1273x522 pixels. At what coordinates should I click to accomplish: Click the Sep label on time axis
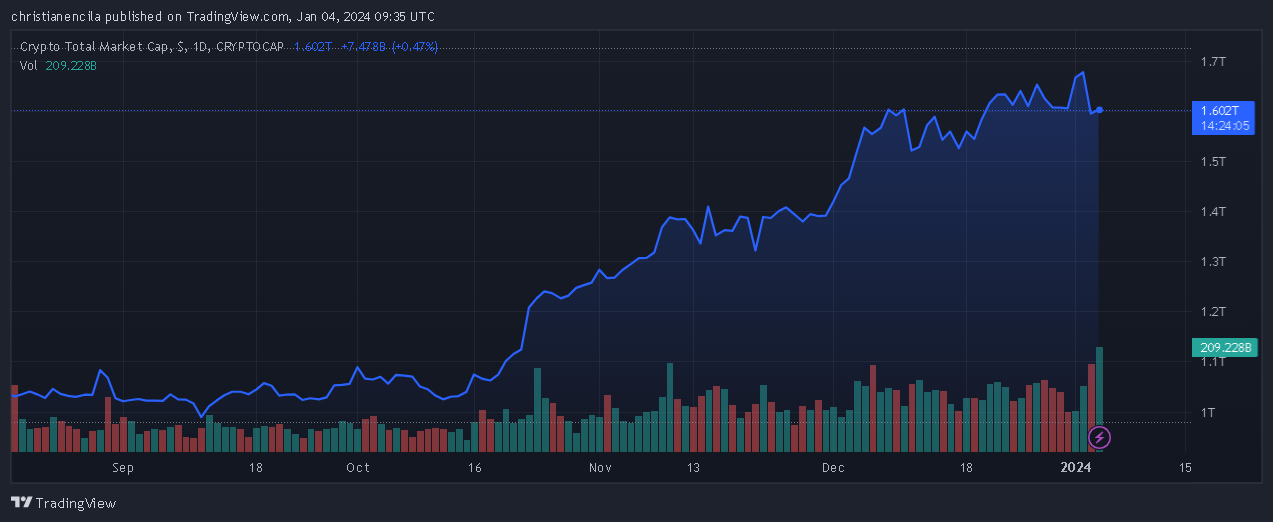(123, 467)
